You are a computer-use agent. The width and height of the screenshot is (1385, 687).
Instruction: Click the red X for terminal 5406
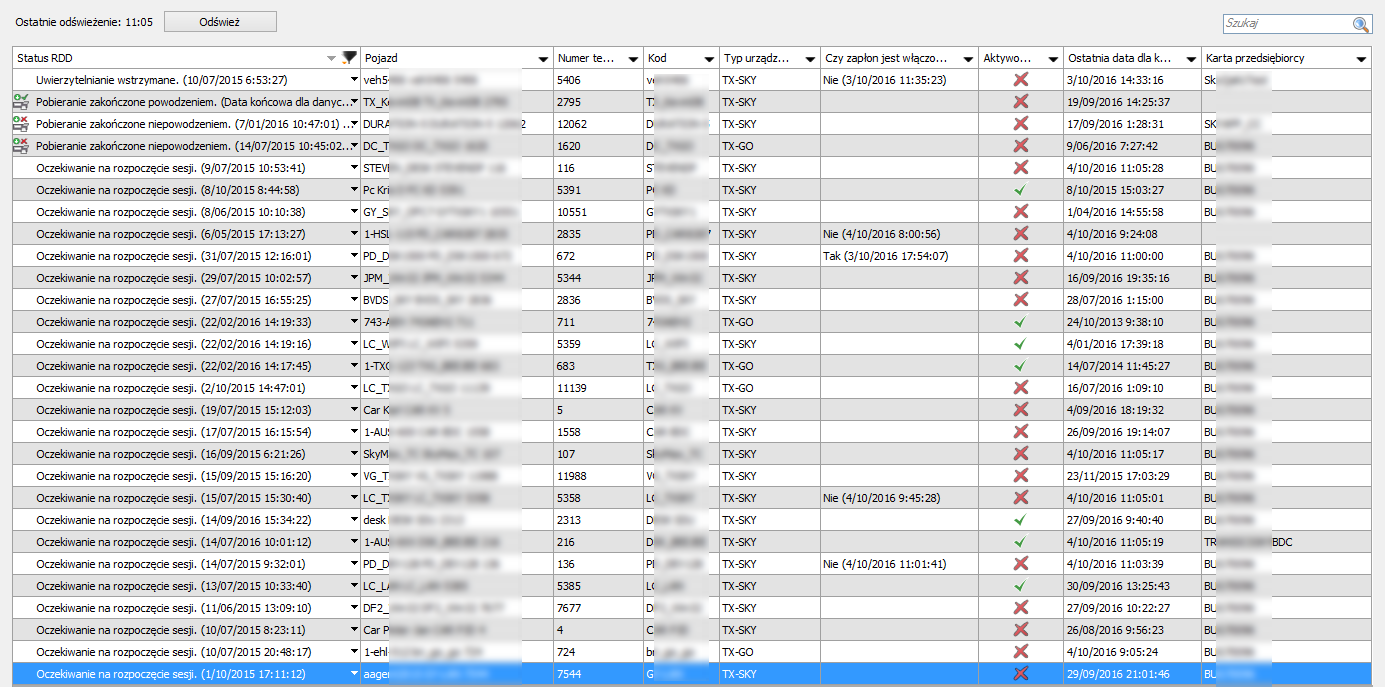[x=1020, y=80]
